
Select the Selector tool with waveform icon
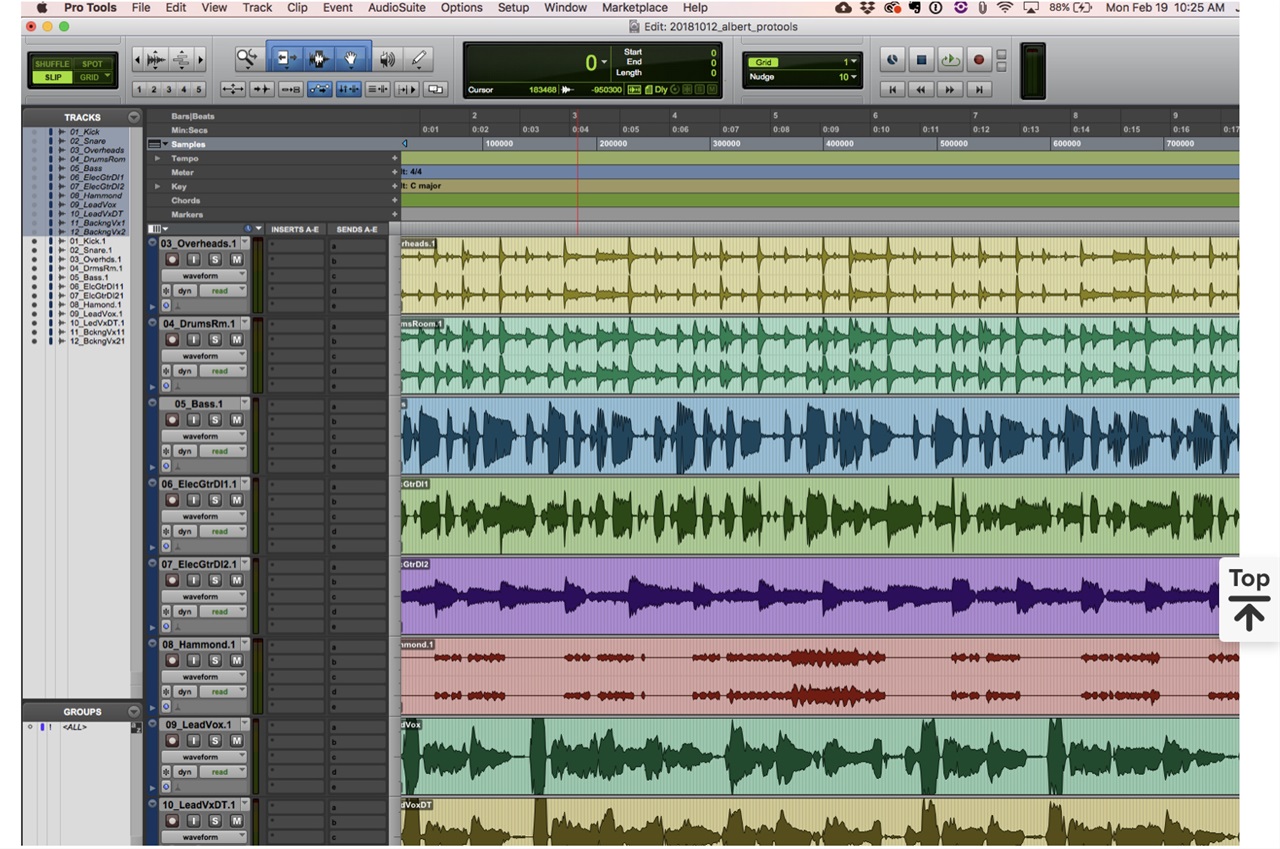[x=318, y=59]
